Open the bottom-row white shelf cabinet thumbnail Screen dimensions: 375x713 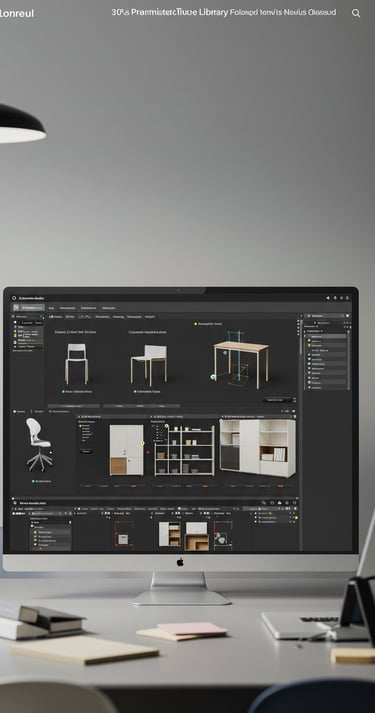click(170, 534)
